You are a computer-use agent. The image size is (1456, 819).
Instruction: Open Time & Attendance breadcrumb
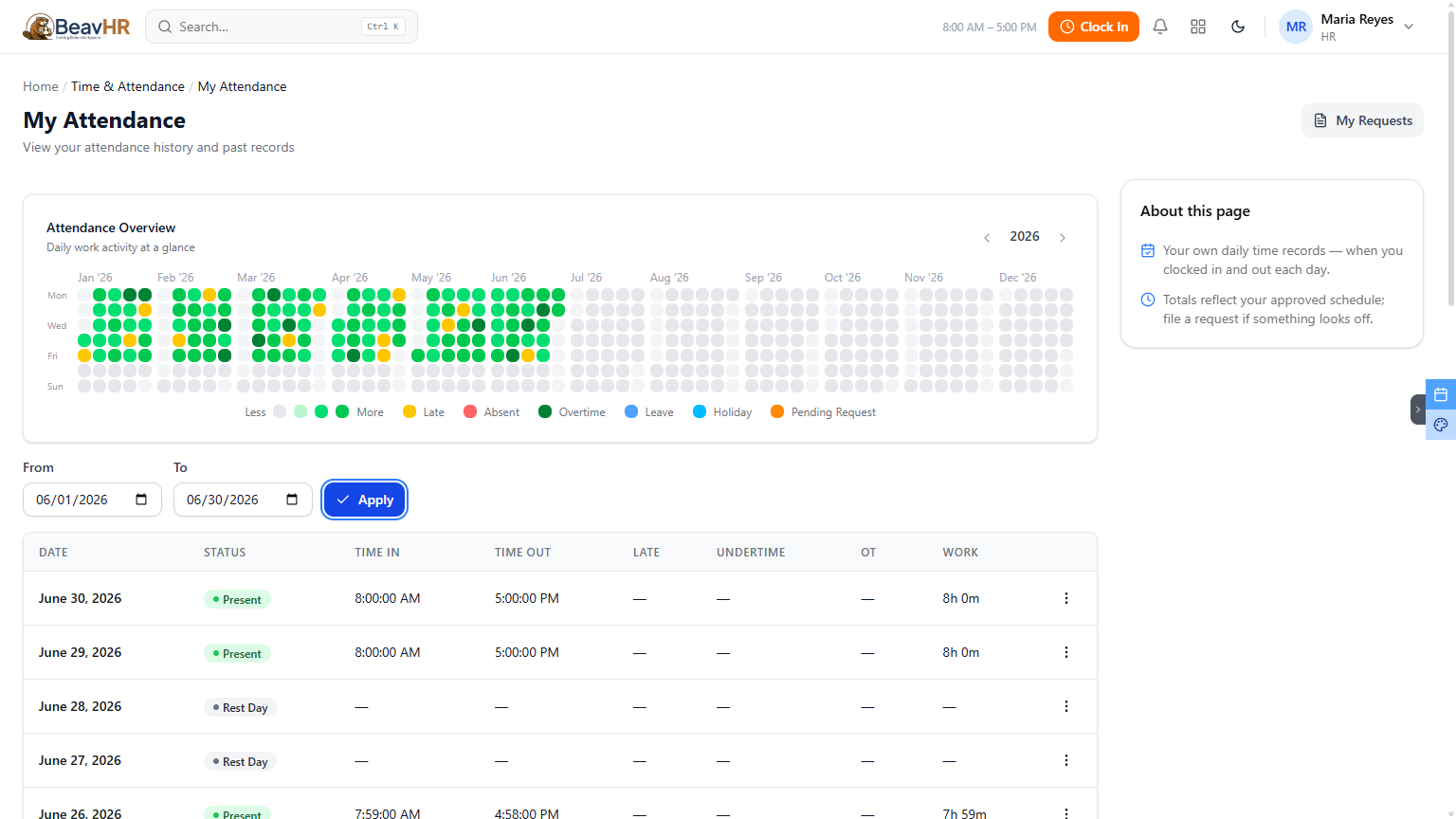tap(128, 86)
